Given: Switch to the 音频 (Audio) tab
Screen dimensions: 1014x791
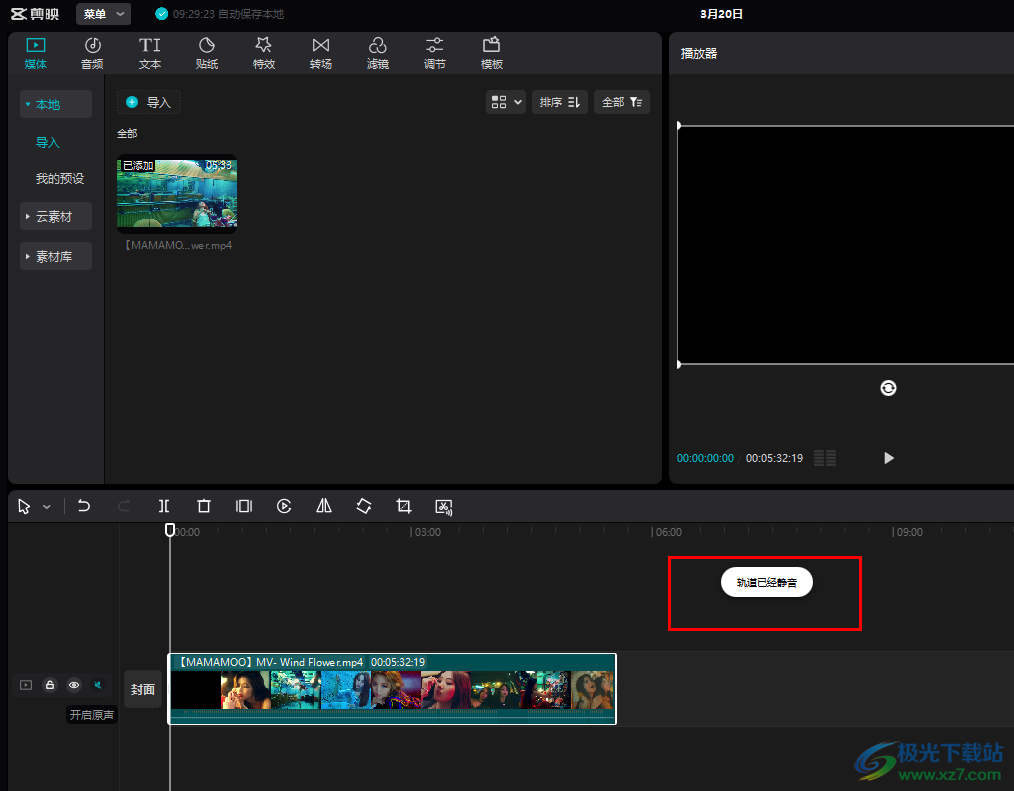Looking at the screenshot, I should [x=92, y=53].
